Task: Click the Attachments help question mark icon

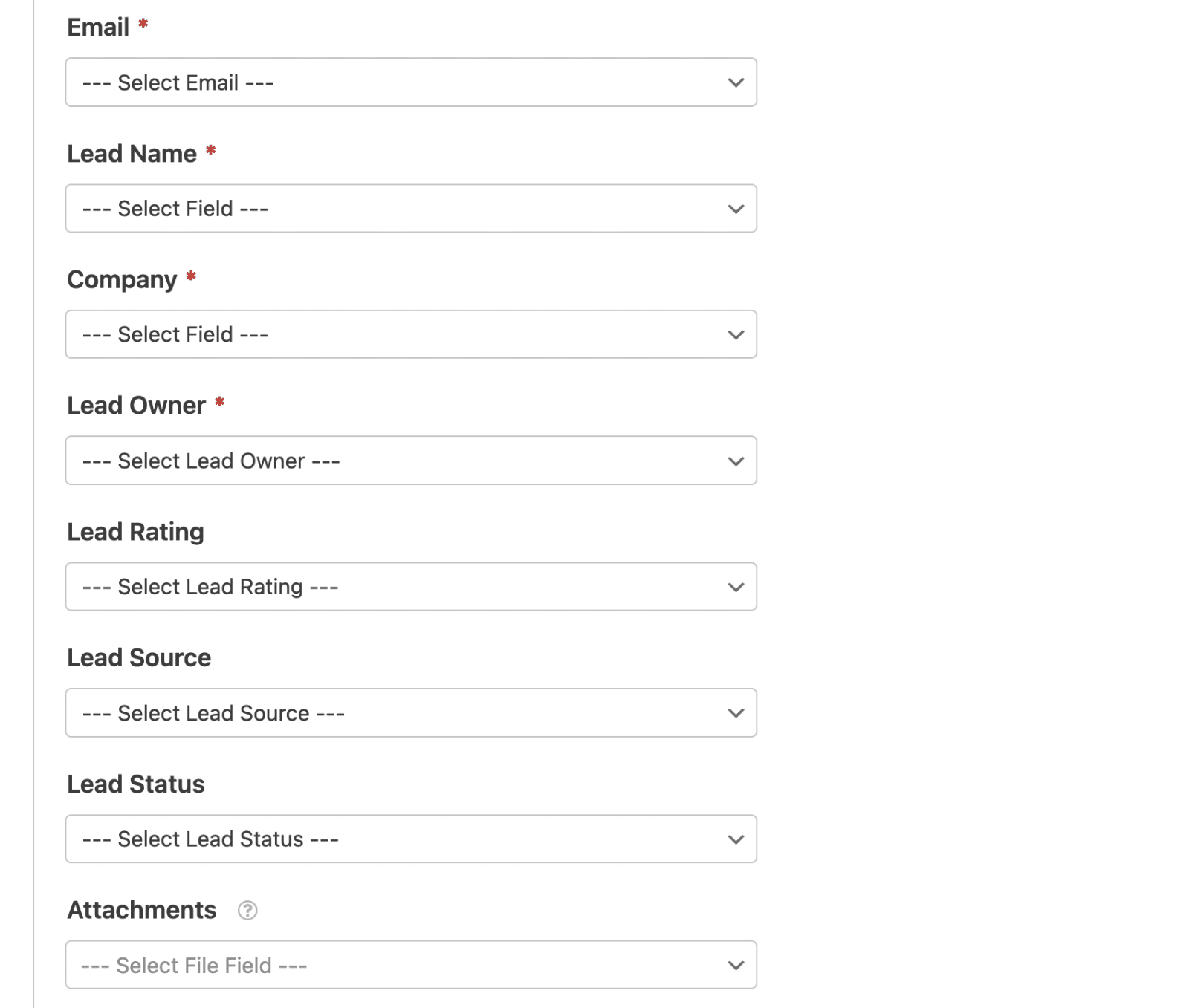Action: 247,910
